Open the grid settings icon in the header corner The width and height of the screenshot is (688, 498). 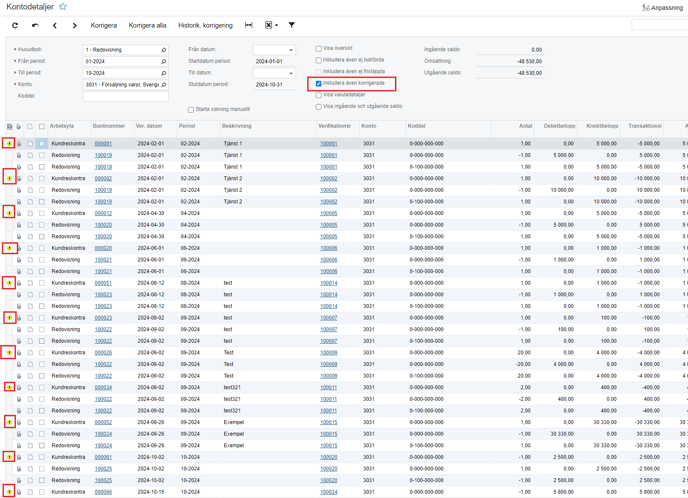[9, 126]
